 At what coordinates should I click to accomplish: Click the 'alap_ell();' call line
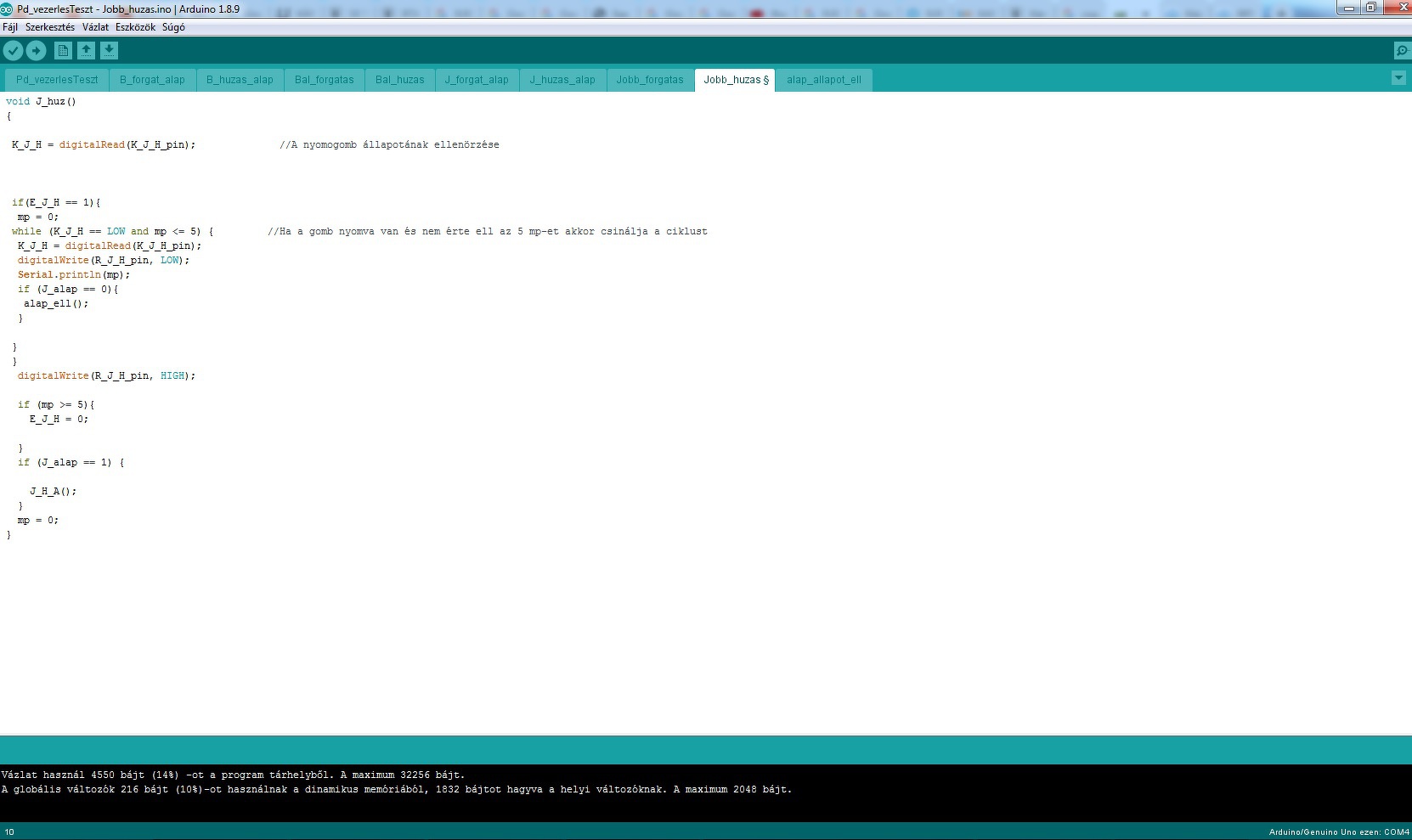(56, 303)
